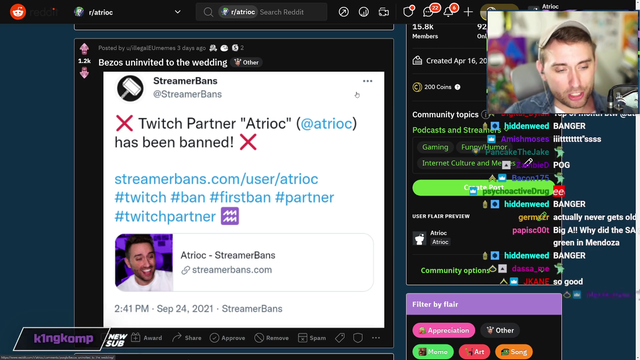640x360 pixels.
Task: Downvote the Bezos uninvited post
Action: click(x=84, y=73)
